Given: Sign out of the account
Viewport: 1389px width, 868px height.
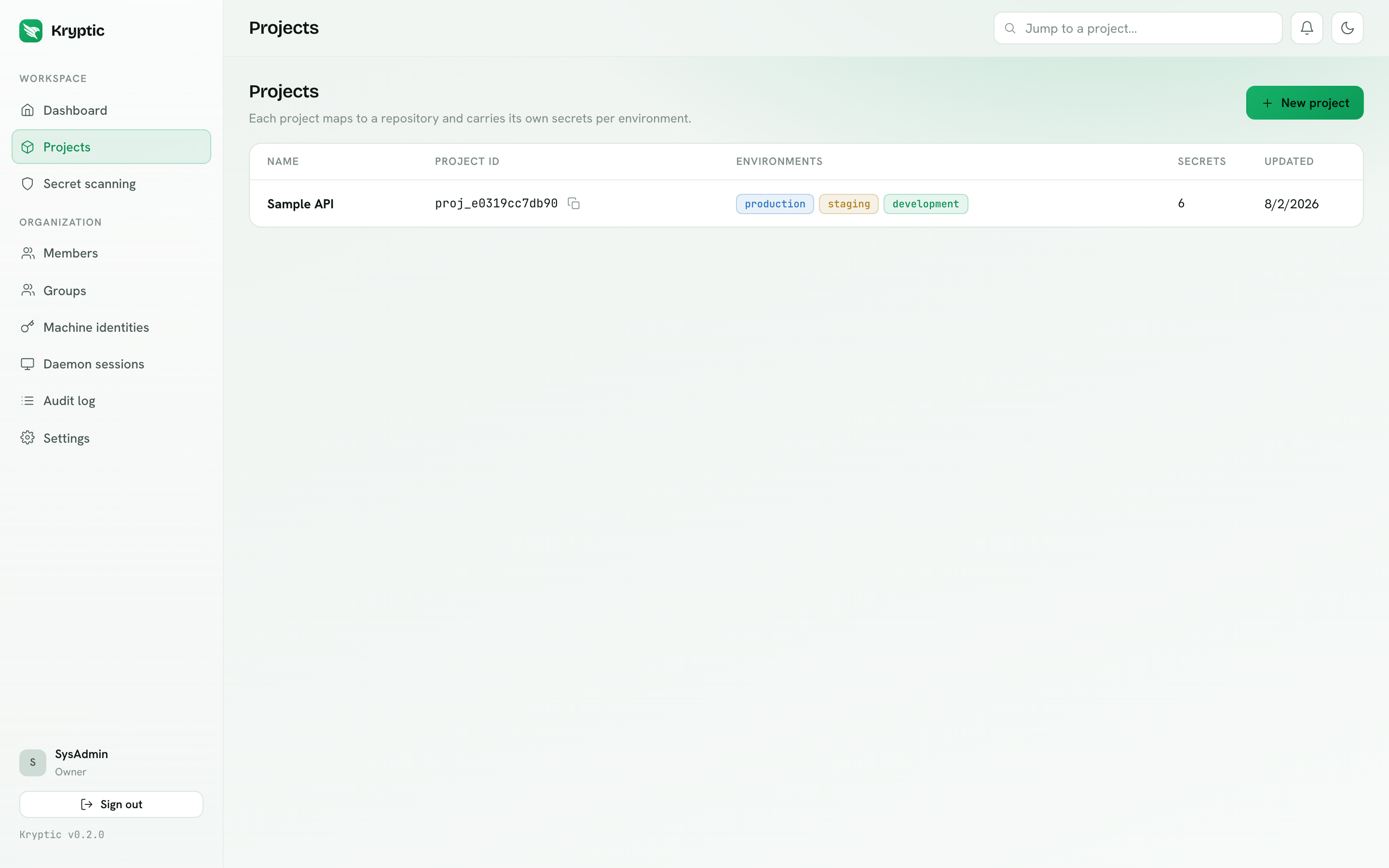Looking at the screenshot, I should click(x=111, y=804).
